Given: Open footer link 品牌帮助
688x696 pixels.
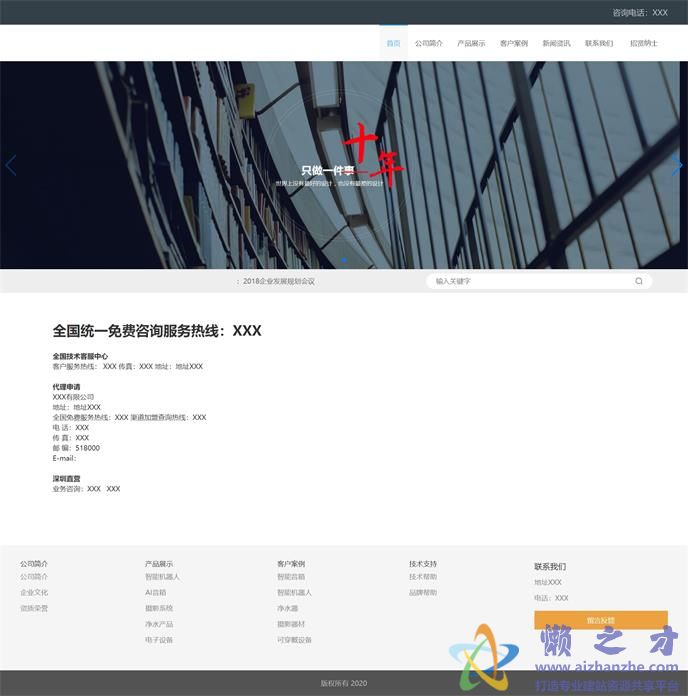Looking at the screenshot, I should tap(423, 593).
